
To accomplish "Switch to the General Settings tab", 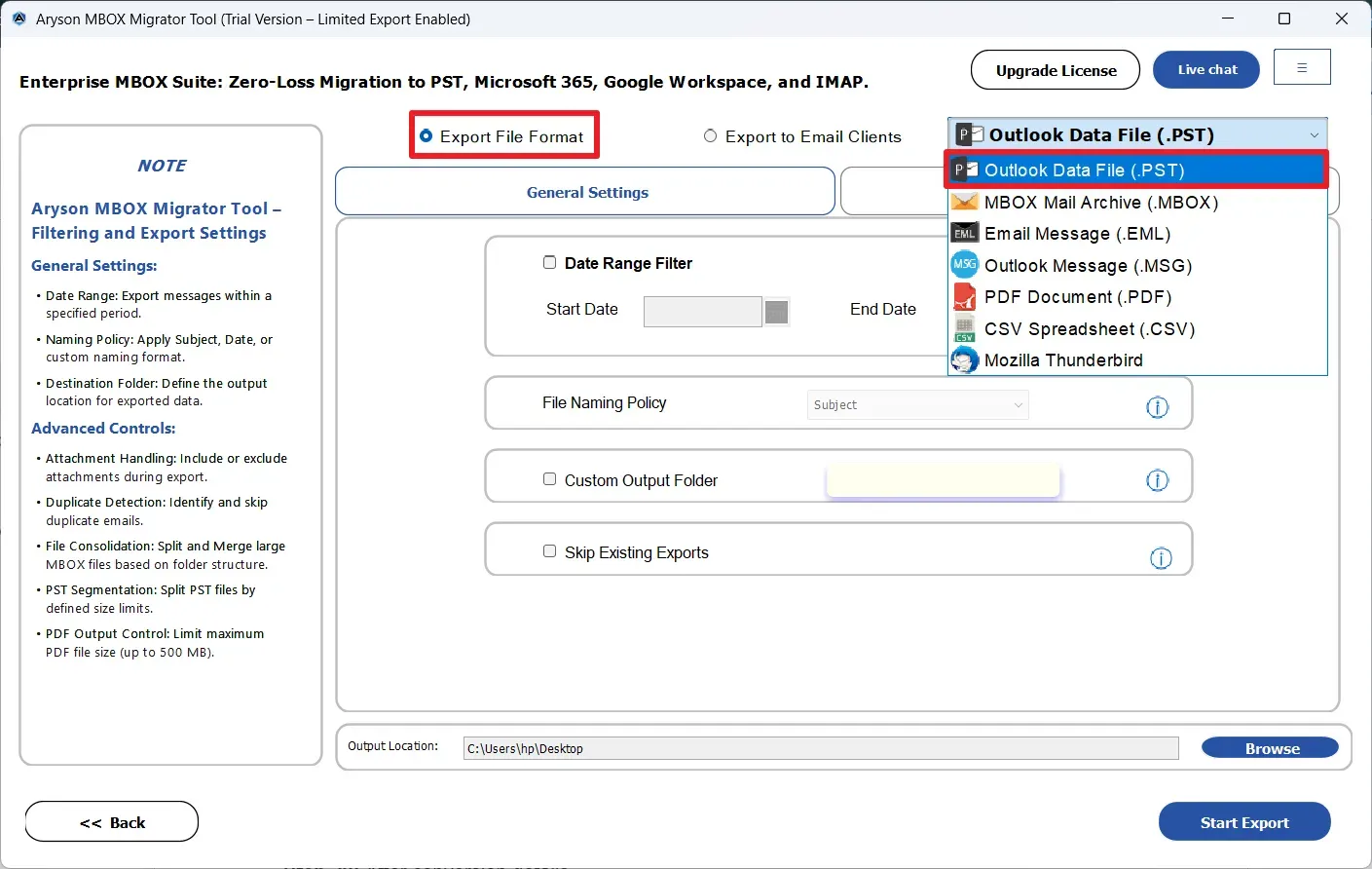I will (585, 192).
